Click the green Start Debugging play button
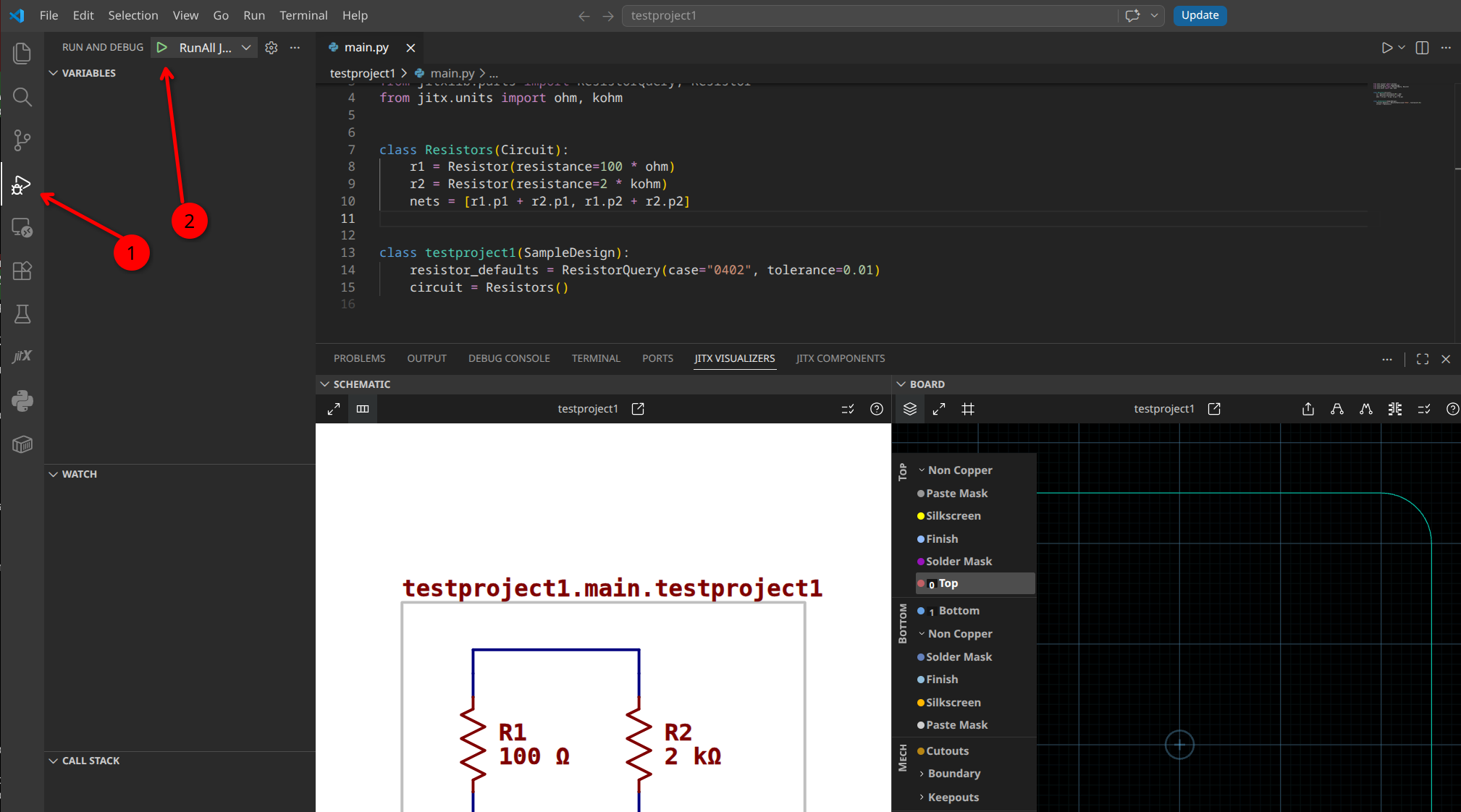The height and width of the screenshot is (812, 1461). [162, 47]
